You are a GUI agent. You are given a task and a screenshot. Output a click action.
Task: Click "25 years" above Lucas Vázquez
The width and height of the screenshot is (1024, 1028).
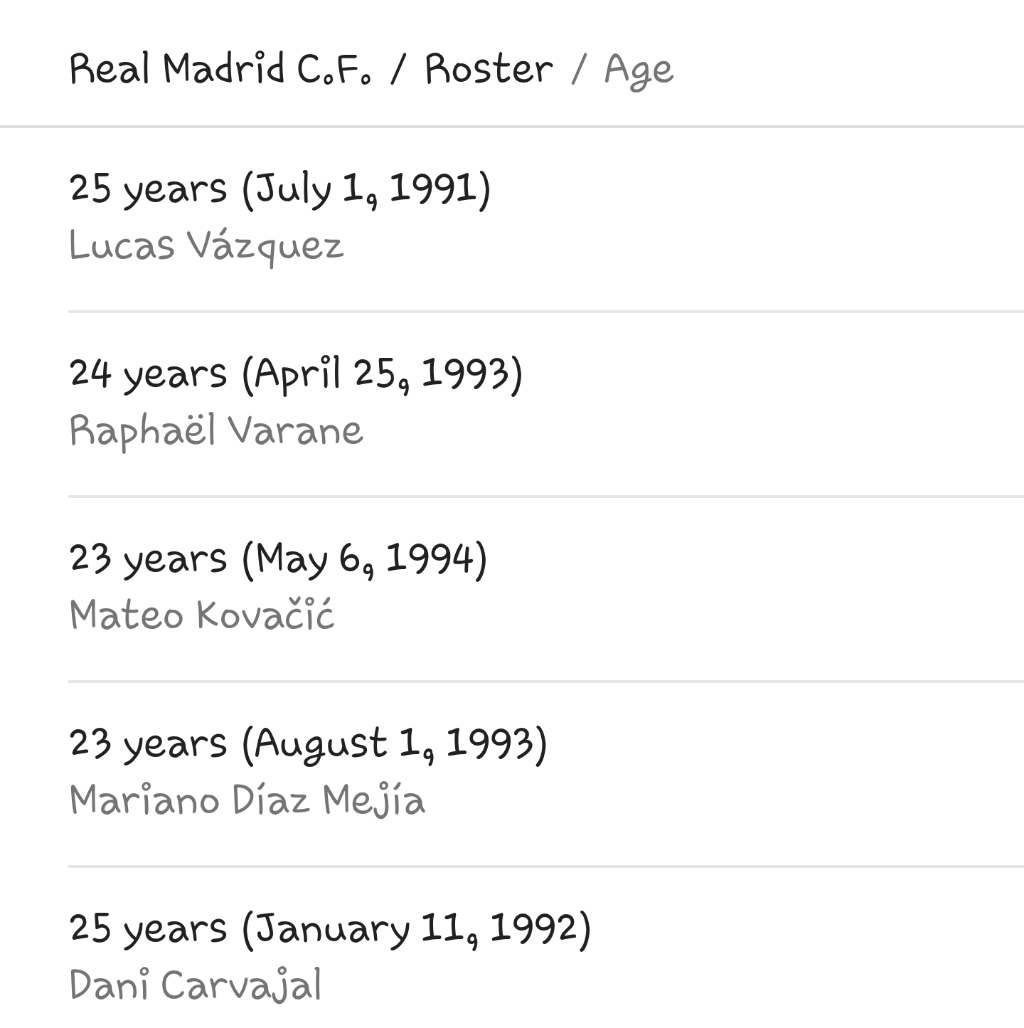[148, 189]
